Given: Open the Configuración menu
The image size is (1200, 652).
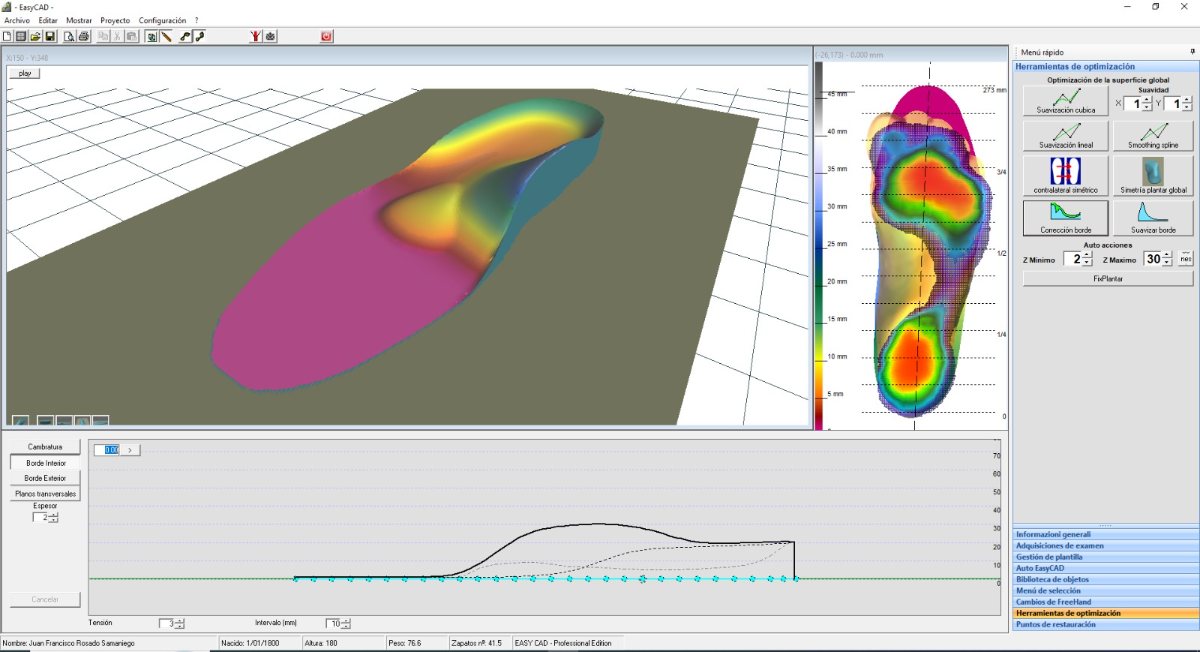Looking at the screenshot, I should tap(162, 20).
